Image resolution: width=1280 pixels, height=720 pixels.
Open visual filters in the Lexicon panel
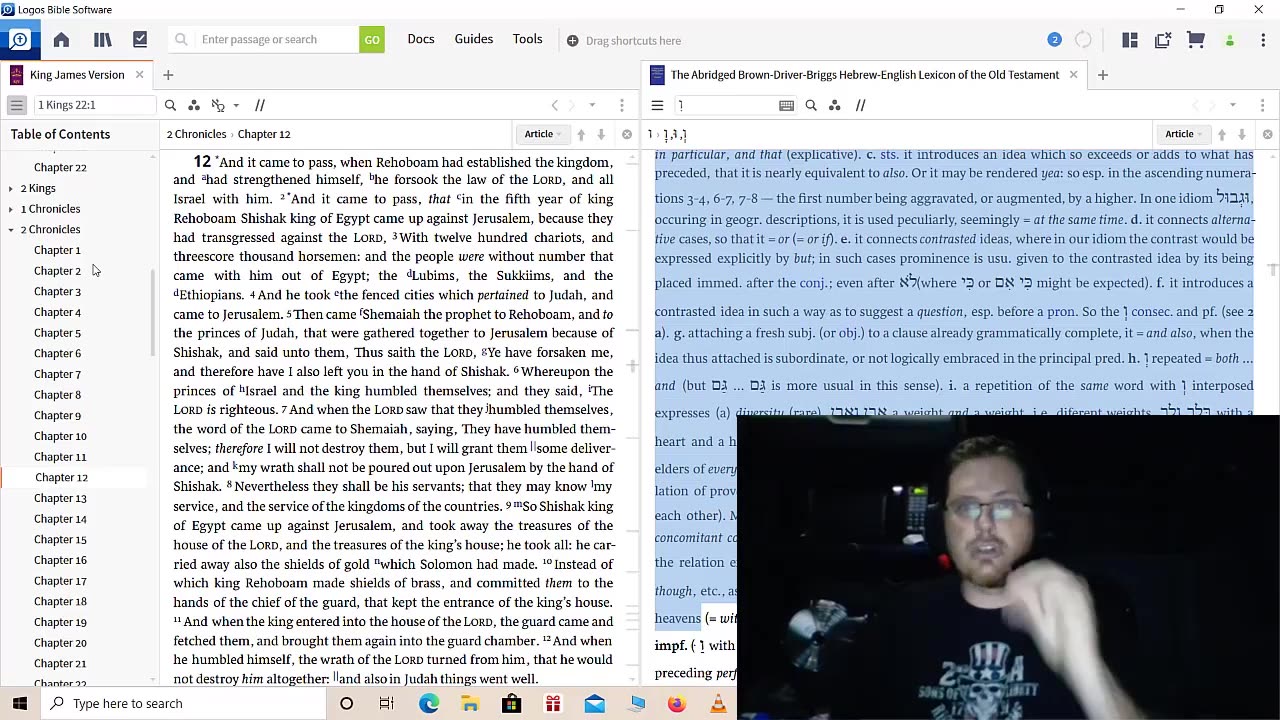(x=835, y=105)
